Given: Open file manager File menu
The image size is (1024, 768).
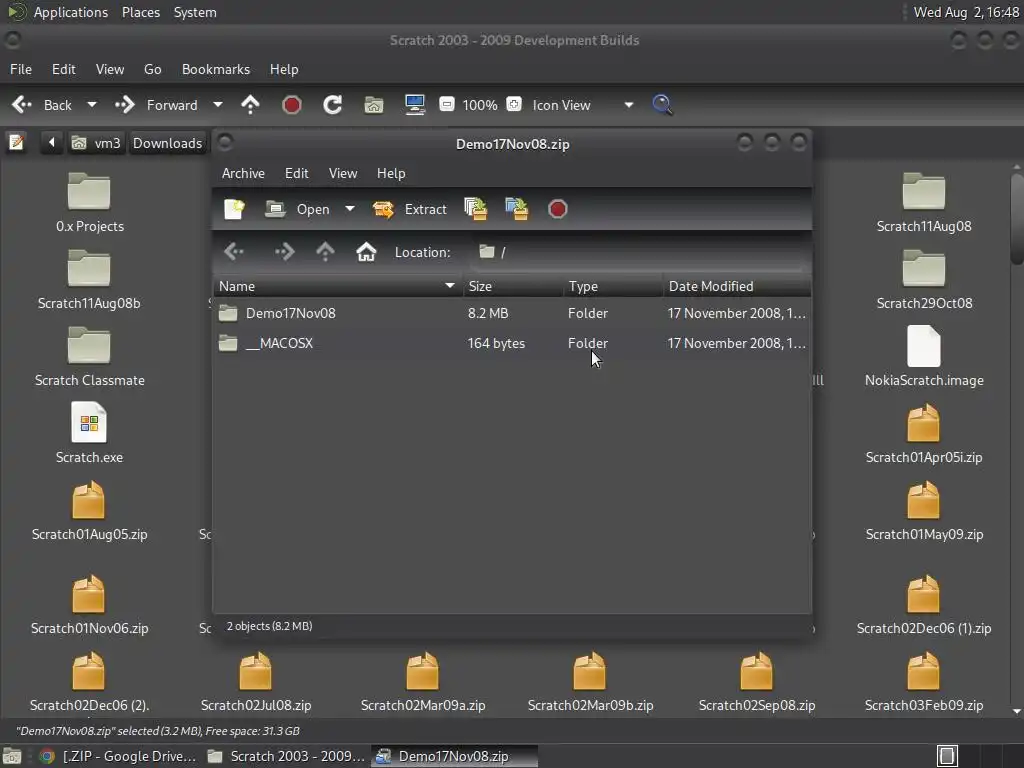Looking at the screenshot, I should (x=21, y=69).
